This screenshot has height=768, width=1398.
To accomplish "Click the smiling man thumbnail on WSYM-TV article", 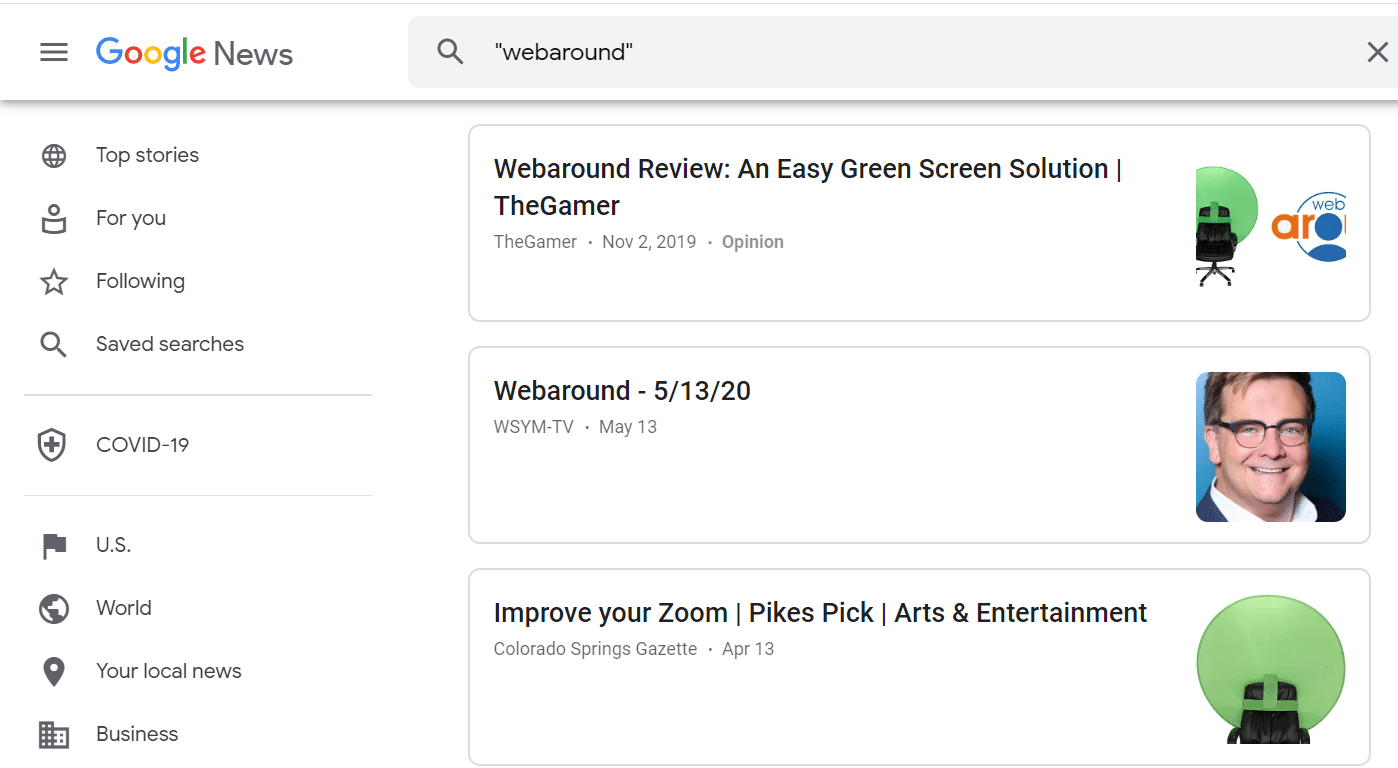I will pyautogui.click(x=1271, y=447).
